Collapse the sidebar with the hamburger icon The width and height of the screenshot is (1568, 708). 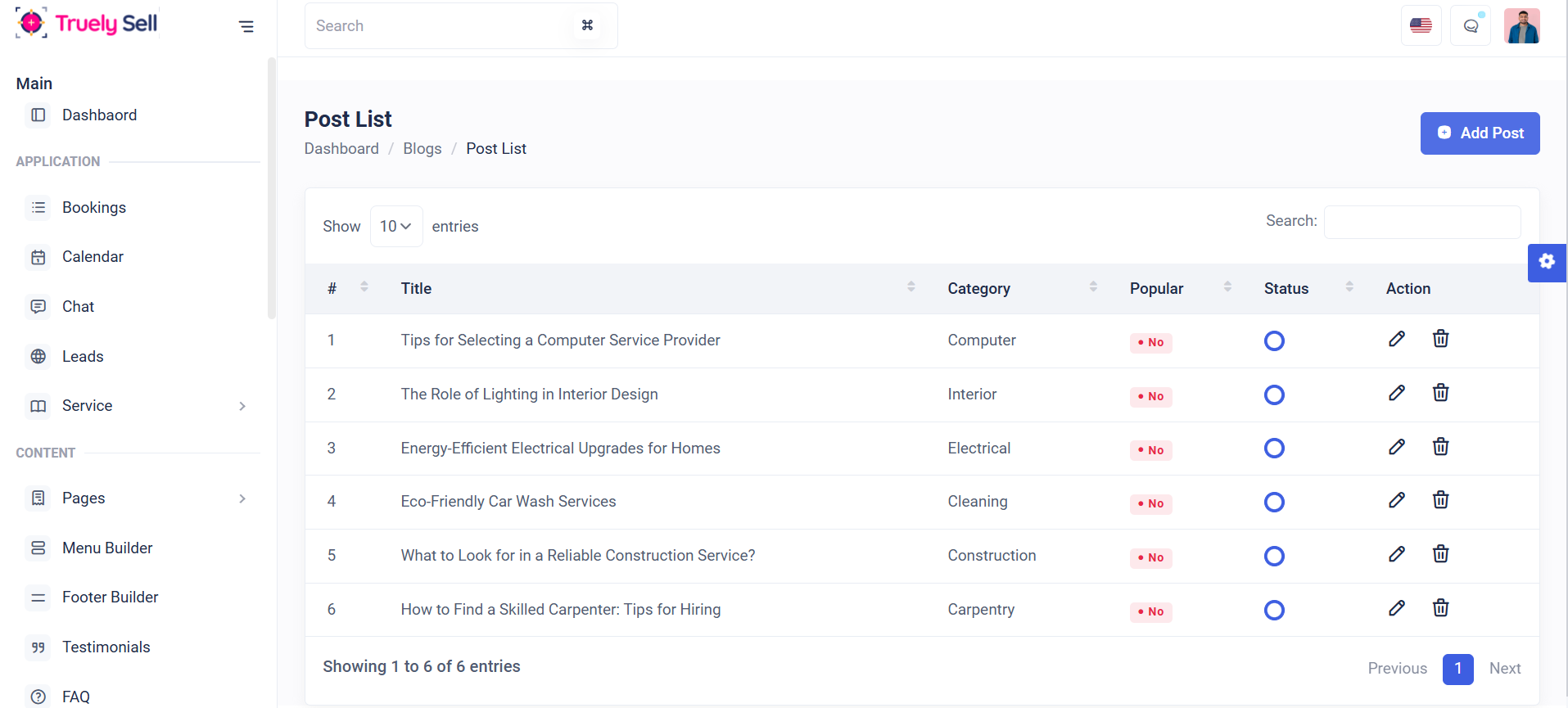pyautogui.click(x=246, y=26)
